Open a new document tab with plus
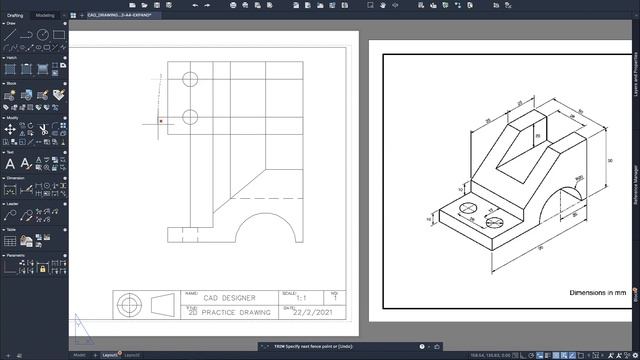This screenshot has height=360, width=640. point(82,16)
